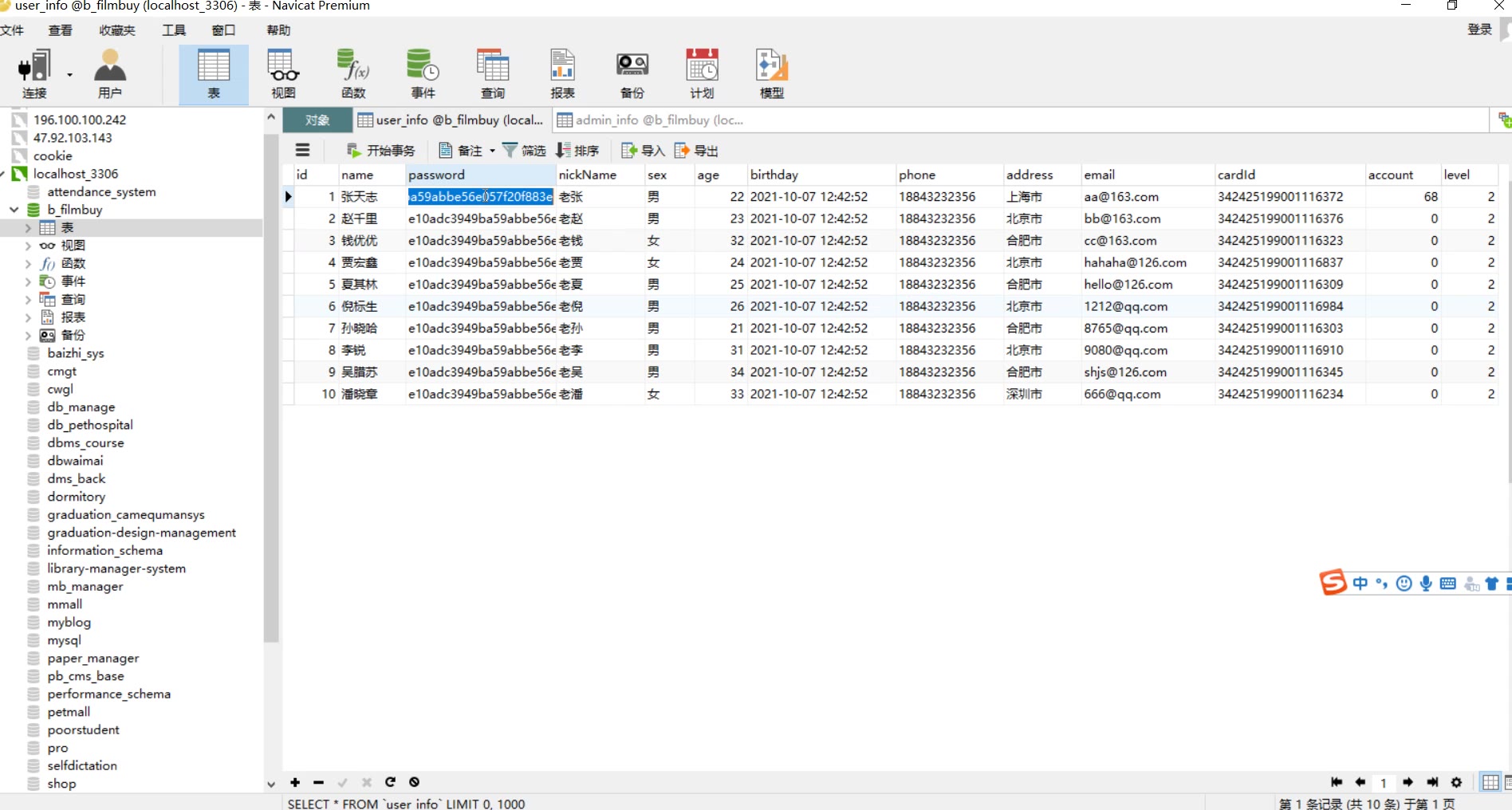Image resolution: width=1512 pixels, height=810 pixels.
Task: Click the add record plus button
Action: coord(295,782)
